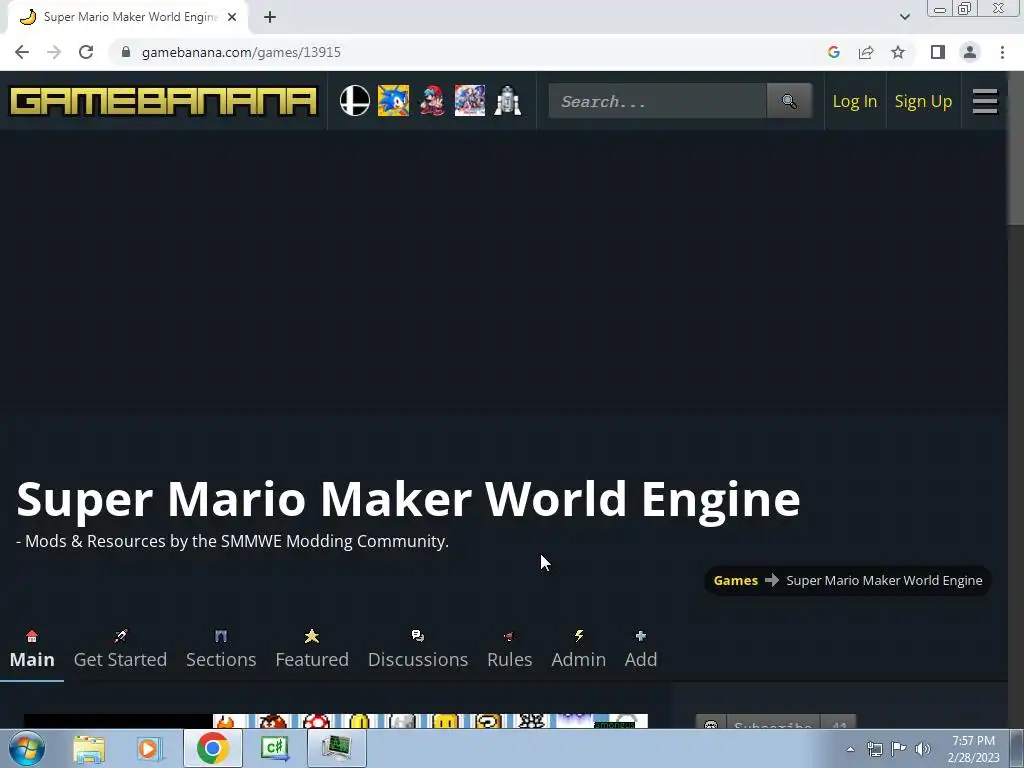Screen dimensions: 1024x768
Task: Focus the Search input field
Action: (657, 101)
